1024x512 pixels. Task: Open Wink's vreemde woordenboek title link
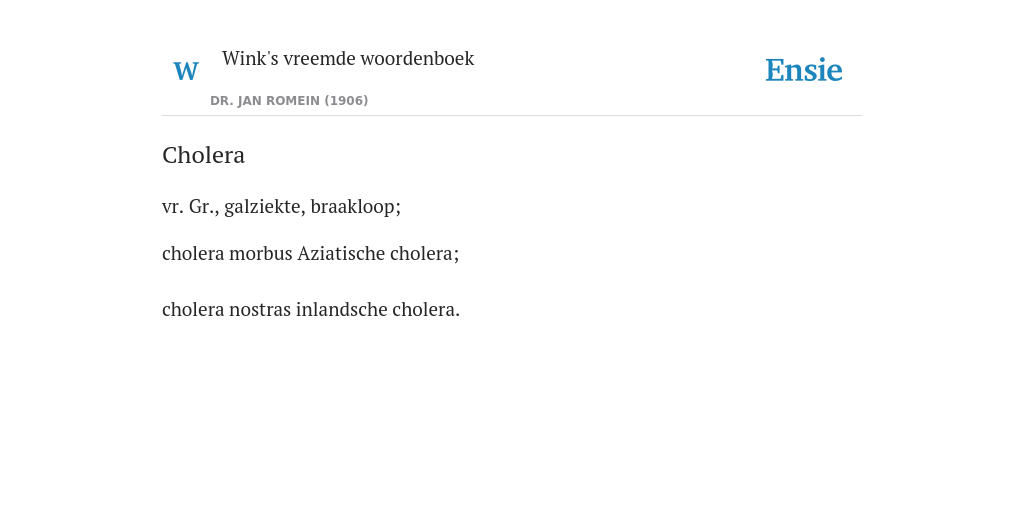click(348, 59)
